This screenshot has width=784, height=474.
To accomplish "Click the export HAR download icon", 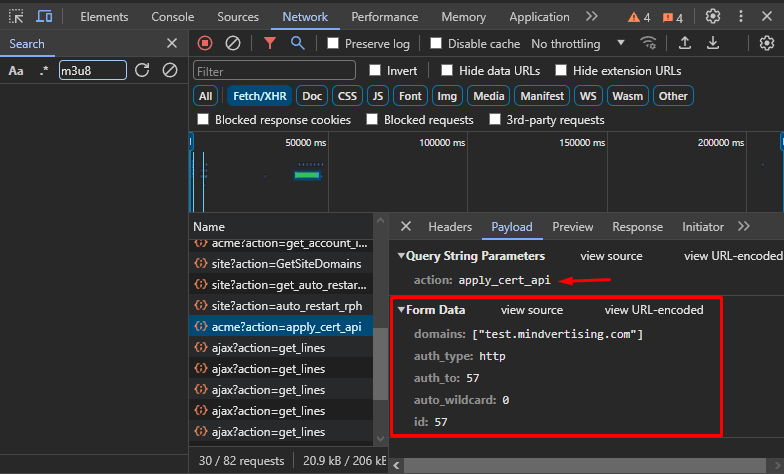I will 713,43.
